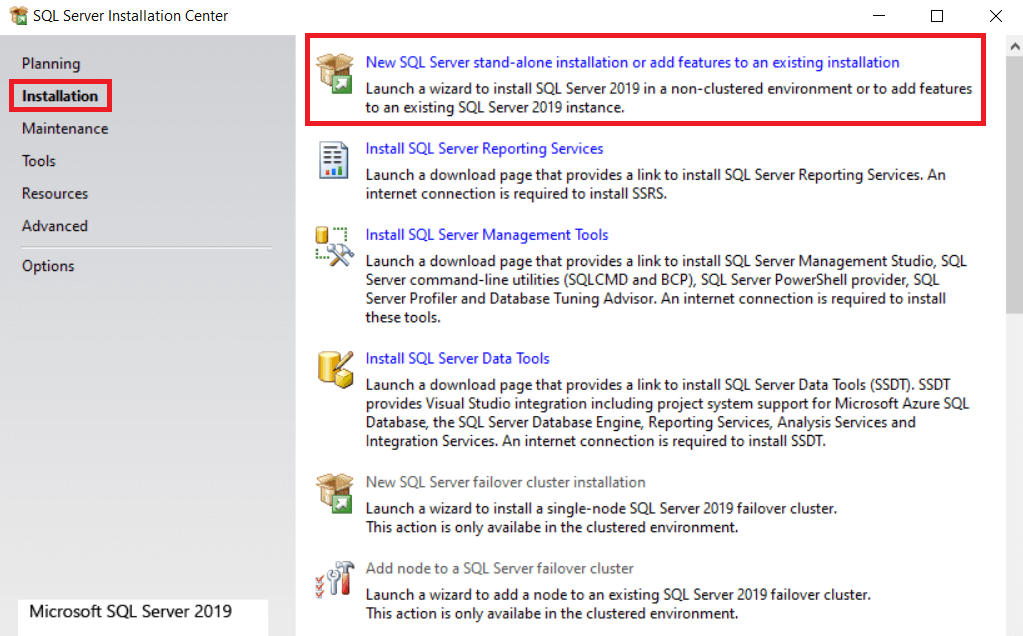Close the SQL Server Installation Center window
Screen dimensions: 1023x636
coord(996,16)
